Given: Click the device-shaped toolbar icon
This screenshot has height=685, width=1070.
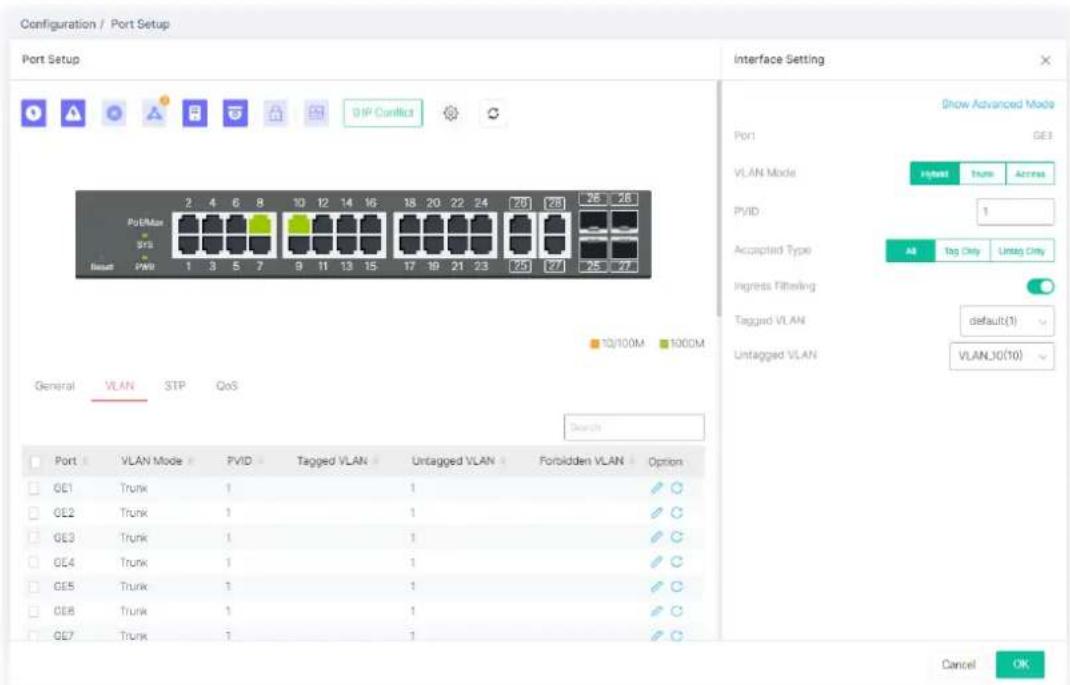Looking at the screenshot, I should click(195, 113).
